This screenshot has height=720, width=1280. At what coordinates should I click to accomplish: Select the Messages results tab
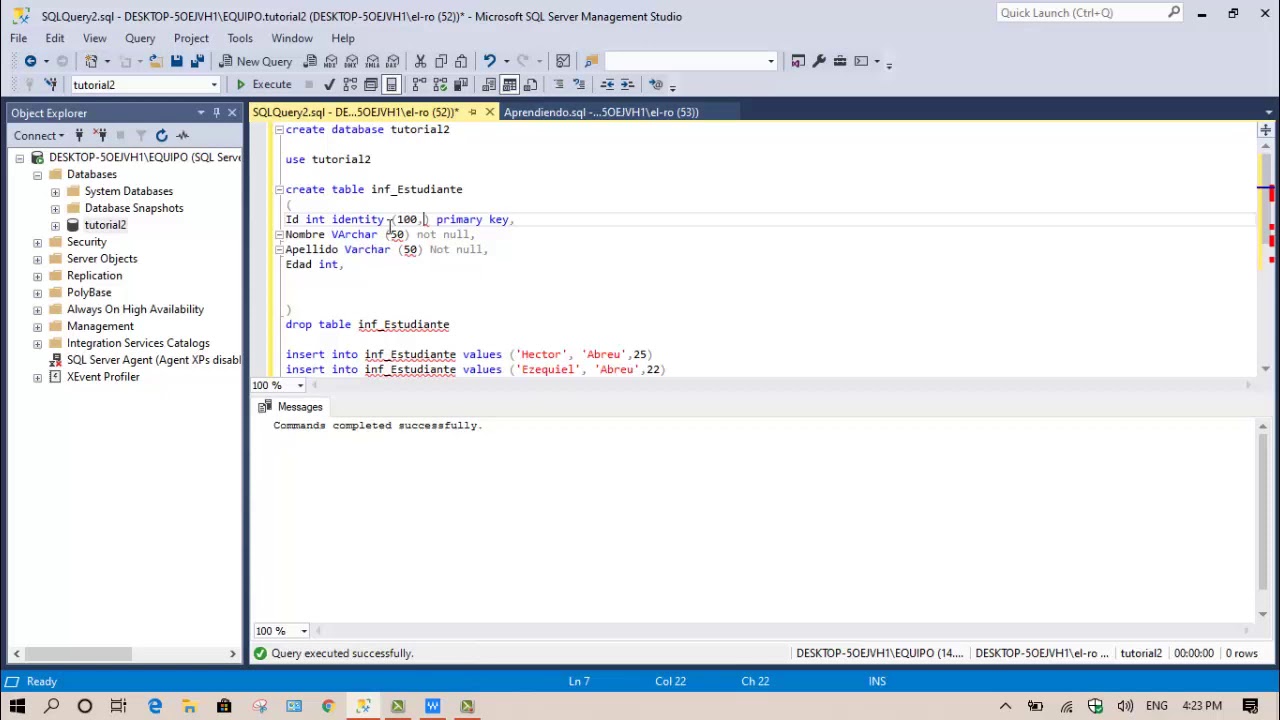291,407
